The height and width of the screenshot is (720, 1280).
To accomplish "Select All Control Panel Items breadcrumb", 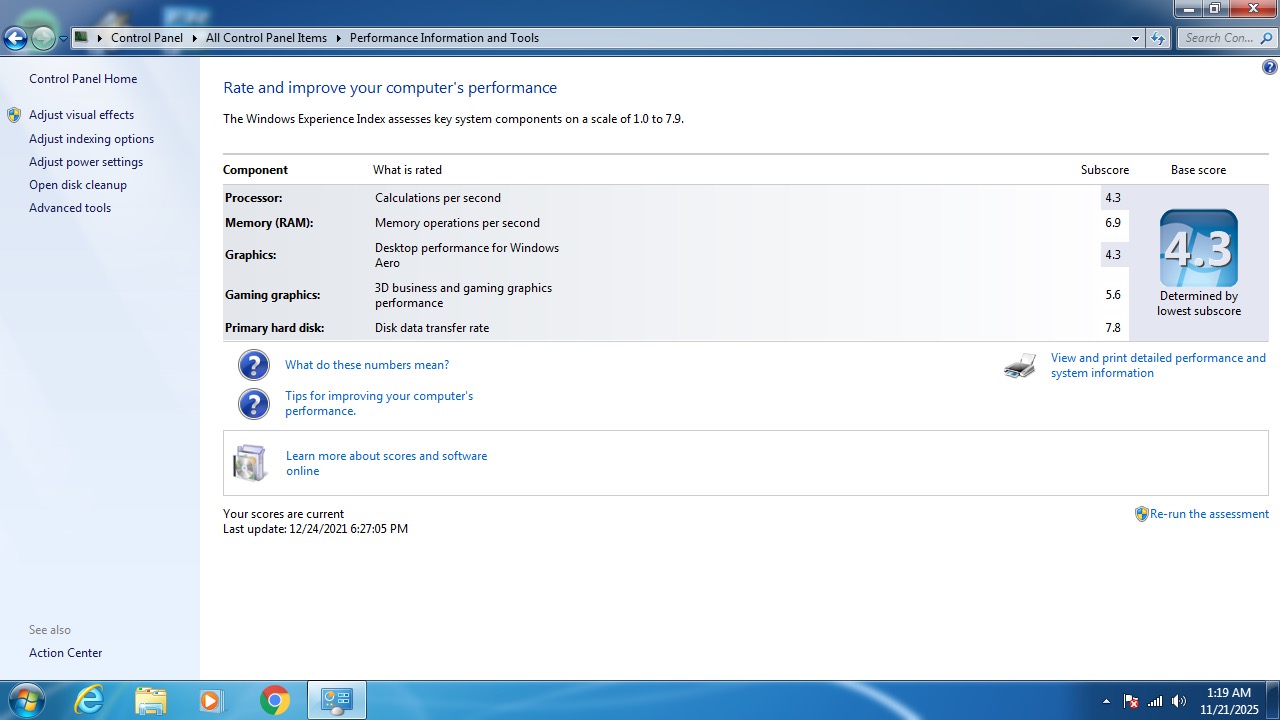I will pyautogui.click(x=266, y=38).
